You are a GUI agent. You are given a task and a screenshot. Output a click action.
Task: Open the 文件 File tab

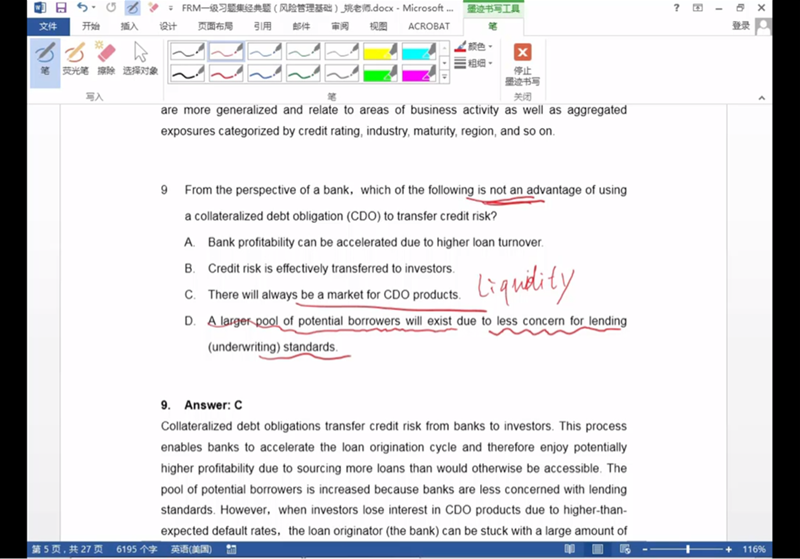tap(48, 26)
